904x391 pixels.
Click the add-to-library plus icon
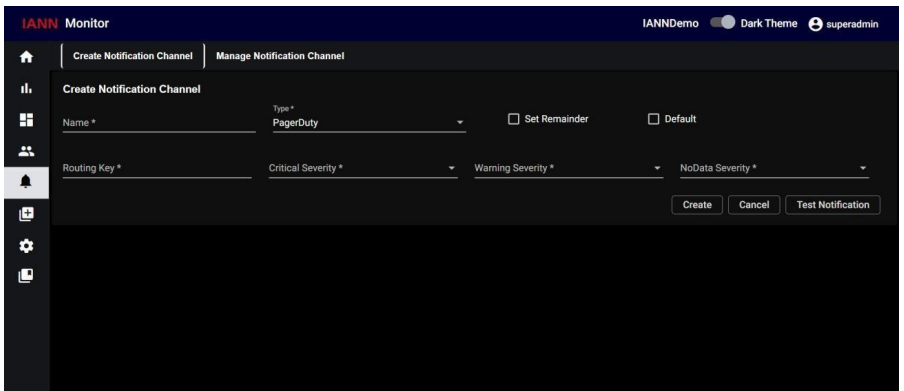27,214
